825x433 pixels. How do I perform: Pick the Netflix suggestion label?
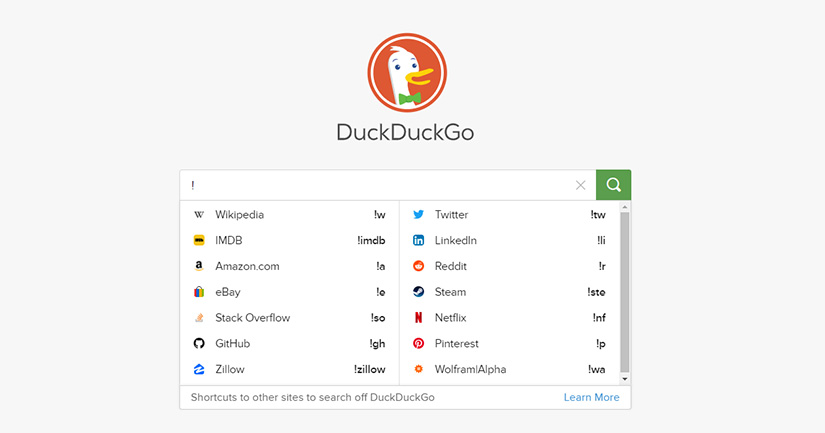point(450,318)
